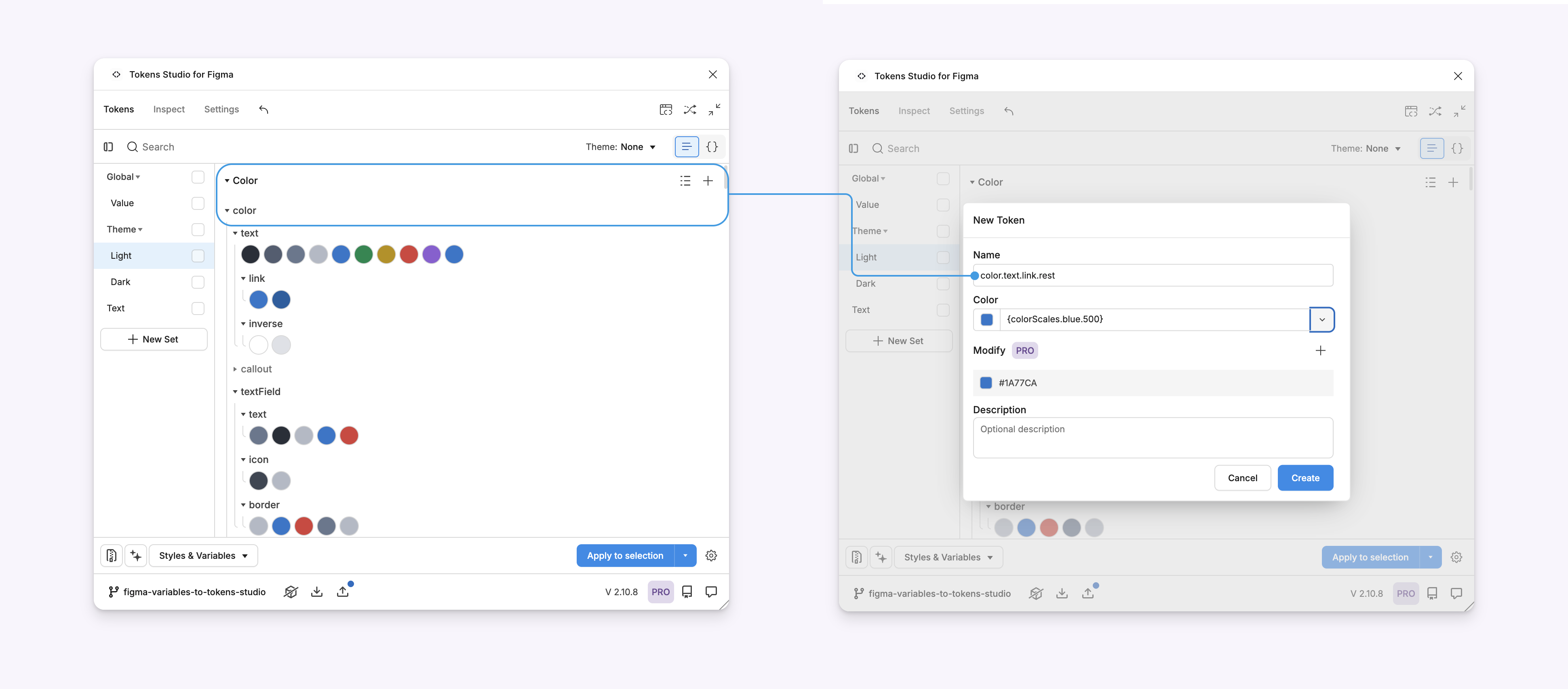1568x689 pixels.
Task: Click the push/upload icon with notification dot
Action: (x=344, y=592)
